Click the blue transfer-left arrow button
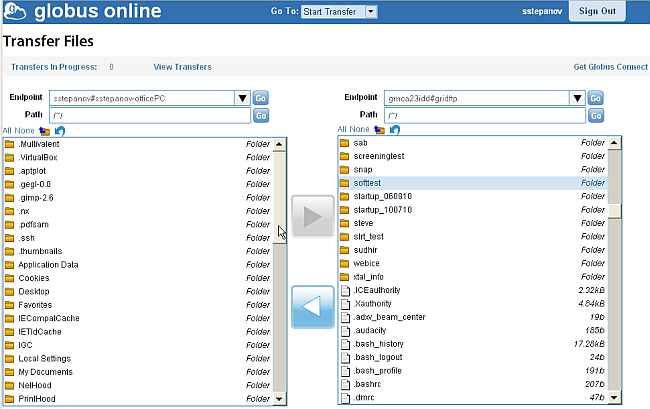This screenshot has height=409, width=650. [313, 307]
